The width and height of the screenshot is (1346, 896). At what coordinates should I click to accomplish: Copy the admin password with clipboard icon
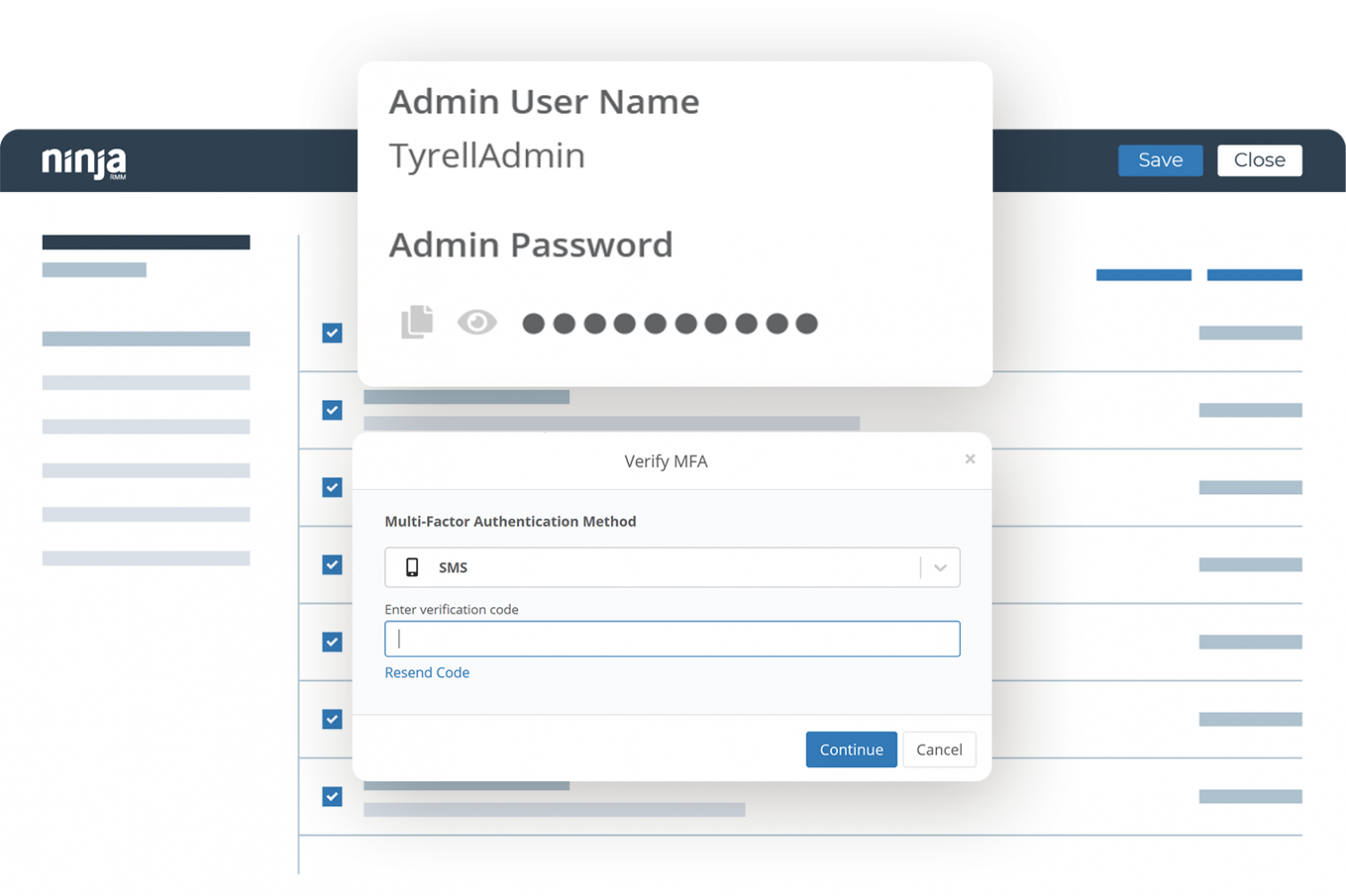pos(416,322)
